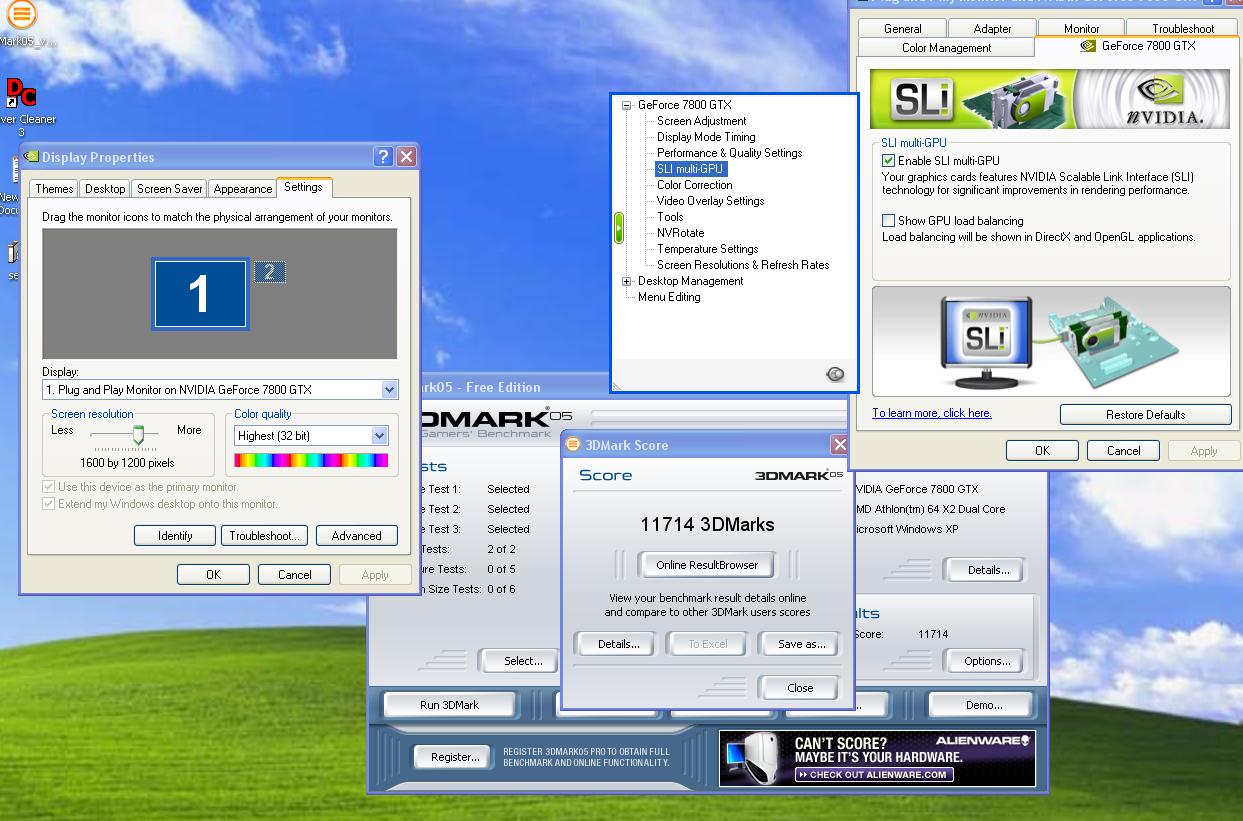Open Advanced display settings
The image size is (1243, 821).
[356, 536]
